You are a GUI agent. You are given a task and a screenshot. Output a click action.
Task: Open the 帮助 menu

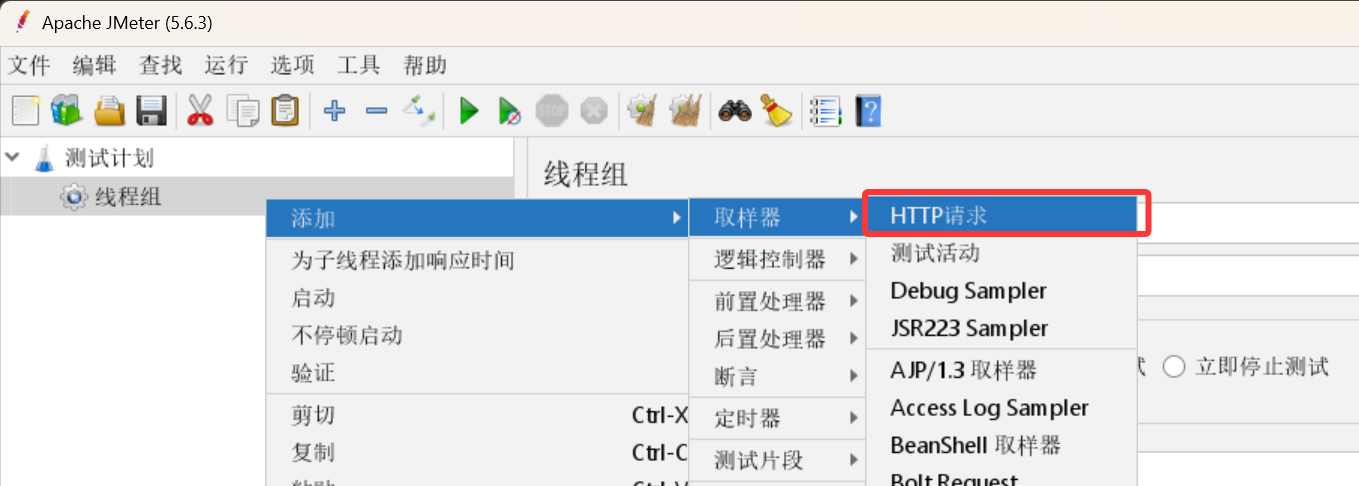click(425, 66)
